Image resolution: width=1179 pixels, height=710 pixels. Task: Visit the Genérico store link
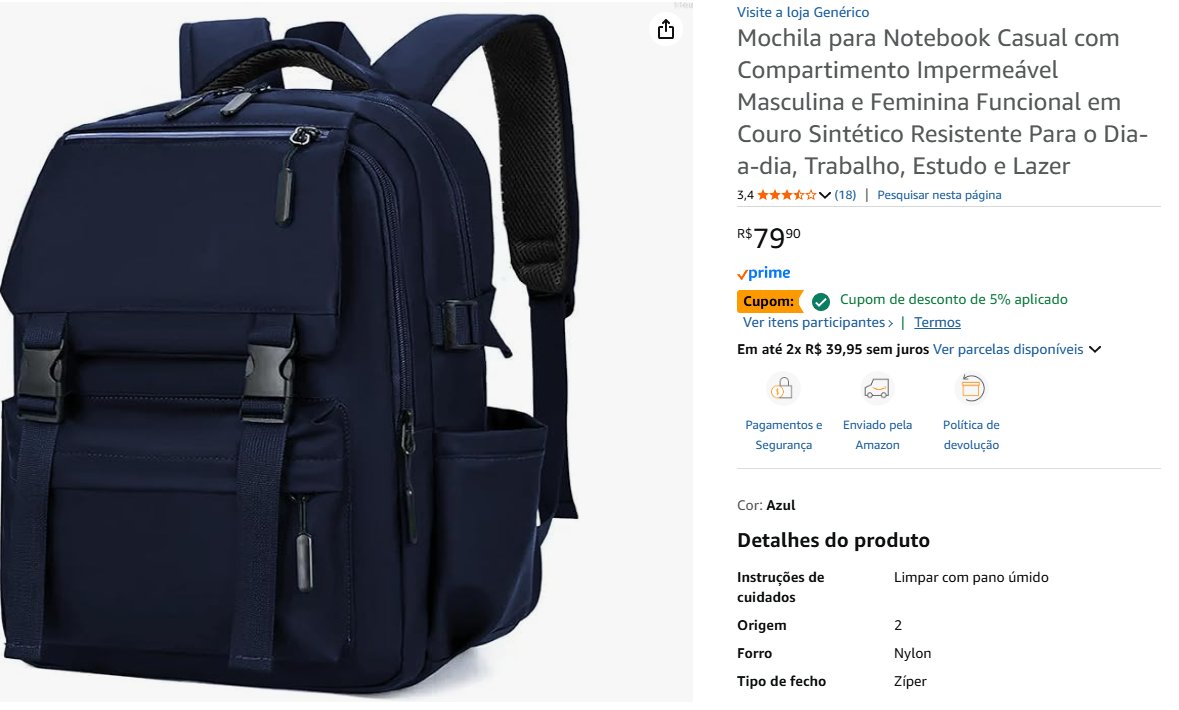pos(803,12)
